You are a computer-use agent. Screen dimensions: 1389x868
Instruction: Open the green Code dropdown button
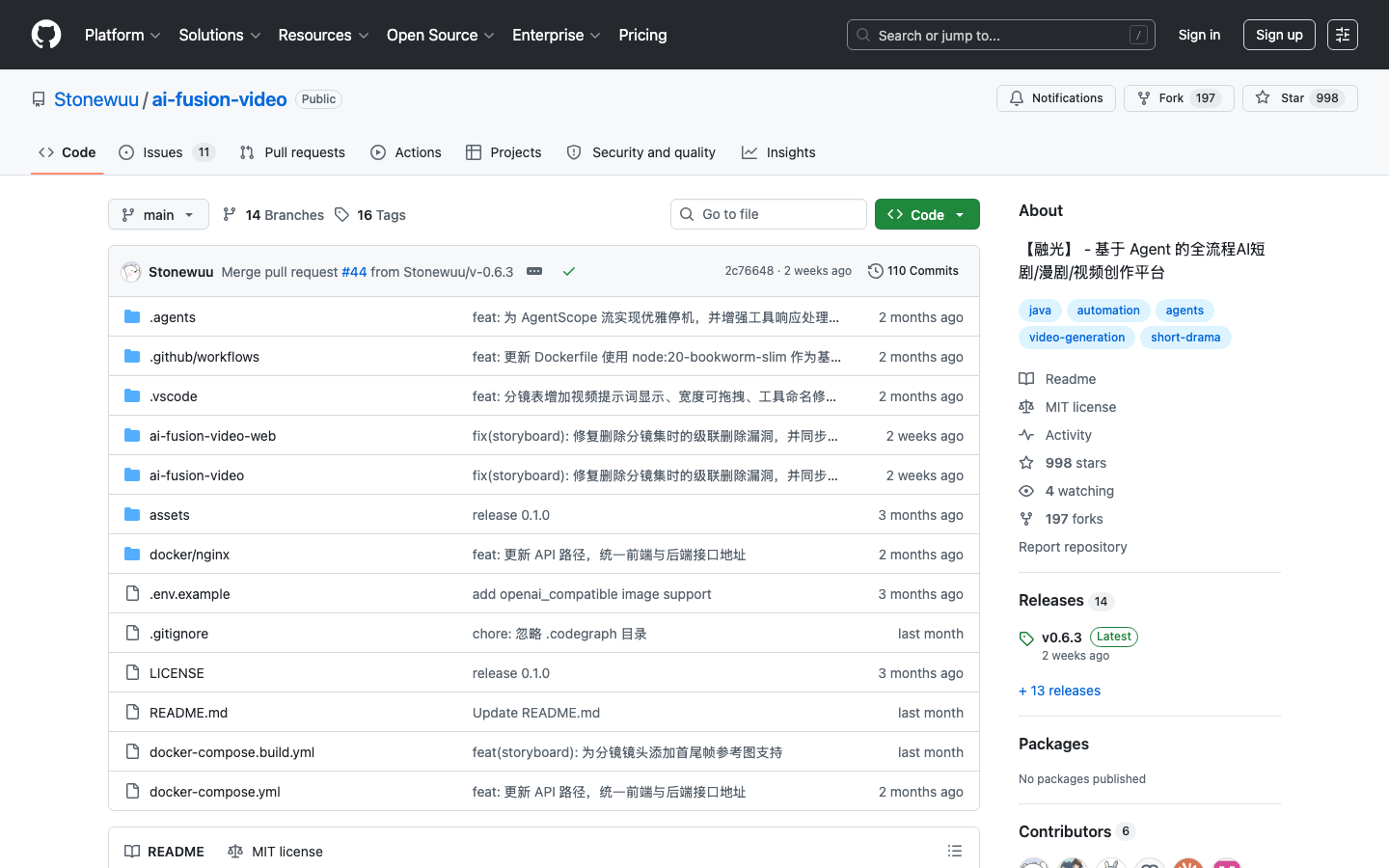(927, 214)
